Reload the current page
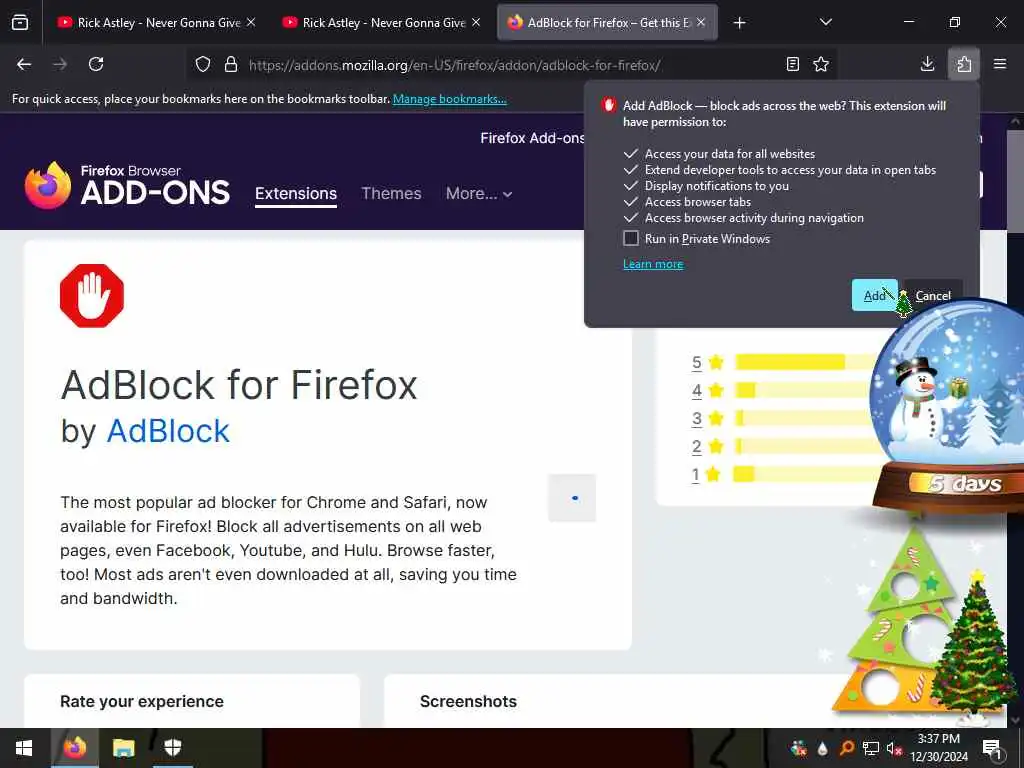Viewport: 1024px width, 768px height. point(96,64)
